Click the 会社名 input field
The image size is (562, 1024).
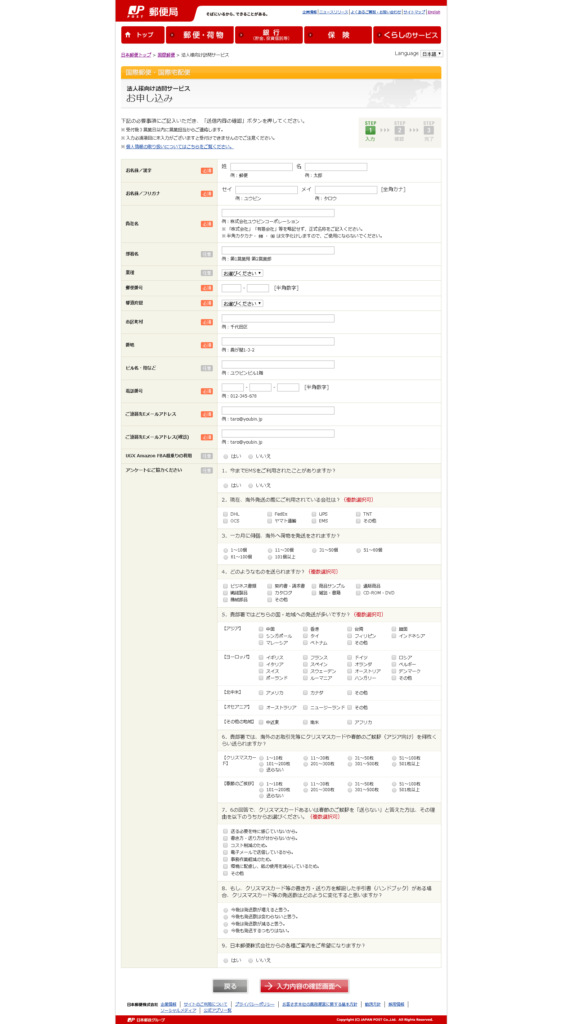pos(278,213)
